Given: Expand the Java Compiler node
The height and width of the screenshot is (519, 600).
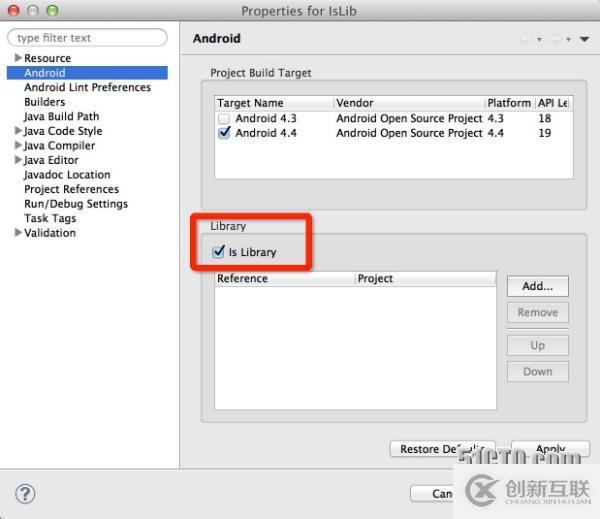Looking at the screenshot, I should click(18, 145).
